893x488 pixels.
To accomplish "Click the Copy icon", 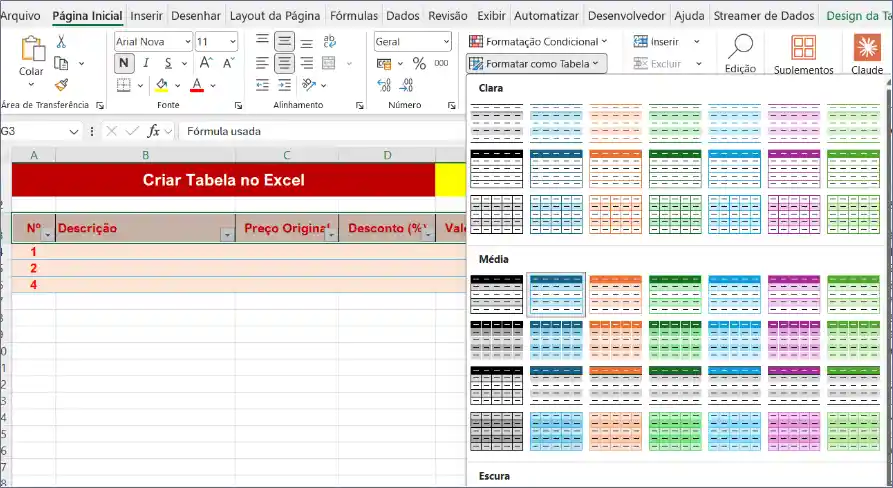I will [x=61, y=63].
